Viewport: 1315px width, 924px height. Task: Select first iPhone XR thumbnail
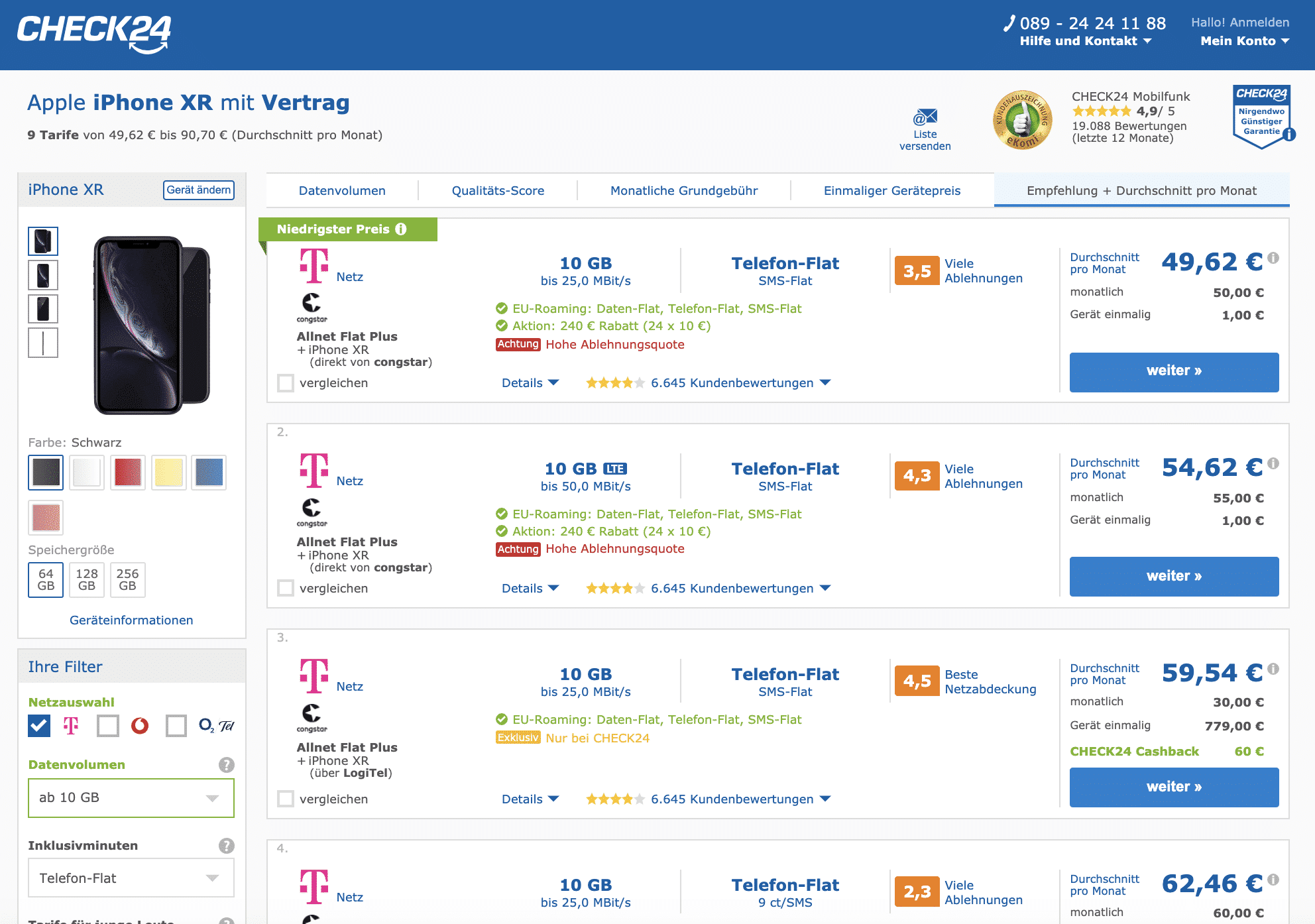click(43, 241)
